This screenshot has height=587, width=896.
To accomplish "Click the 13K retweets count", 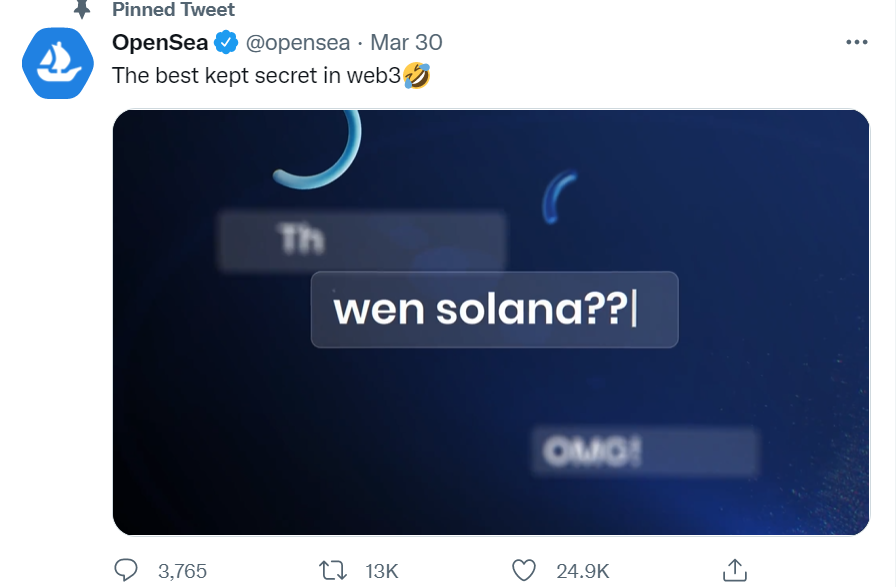I will (x=382, y=571).
